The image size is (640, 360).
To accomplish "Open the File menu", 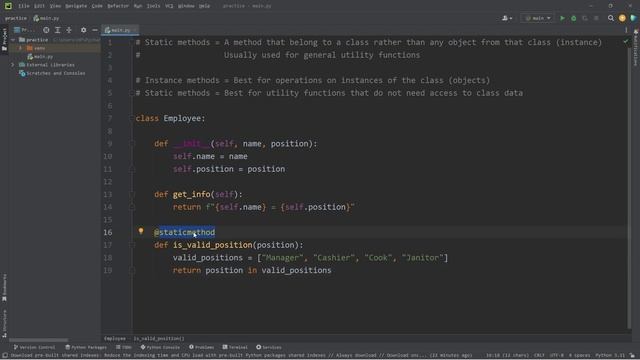I will pos(24,6).
